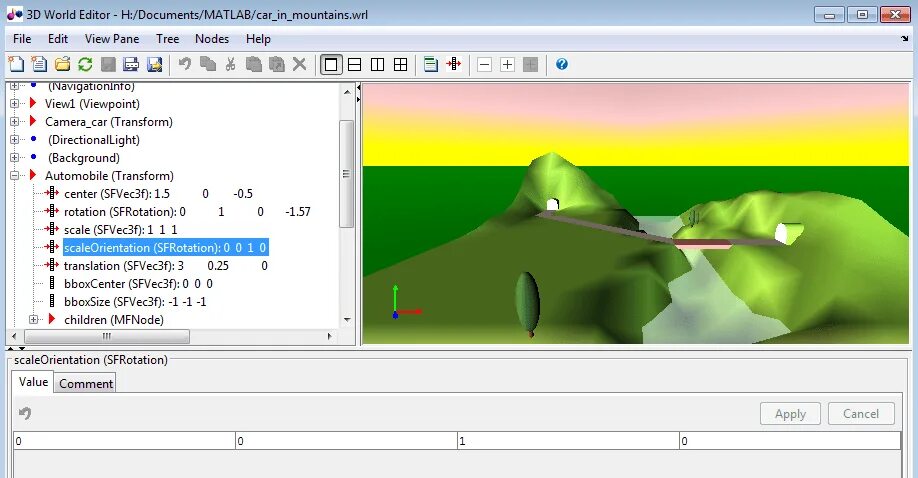This screenshot has width=918, height=478.
Task: Undo the last edit in toolbar
Action: [x=185, y=64]
